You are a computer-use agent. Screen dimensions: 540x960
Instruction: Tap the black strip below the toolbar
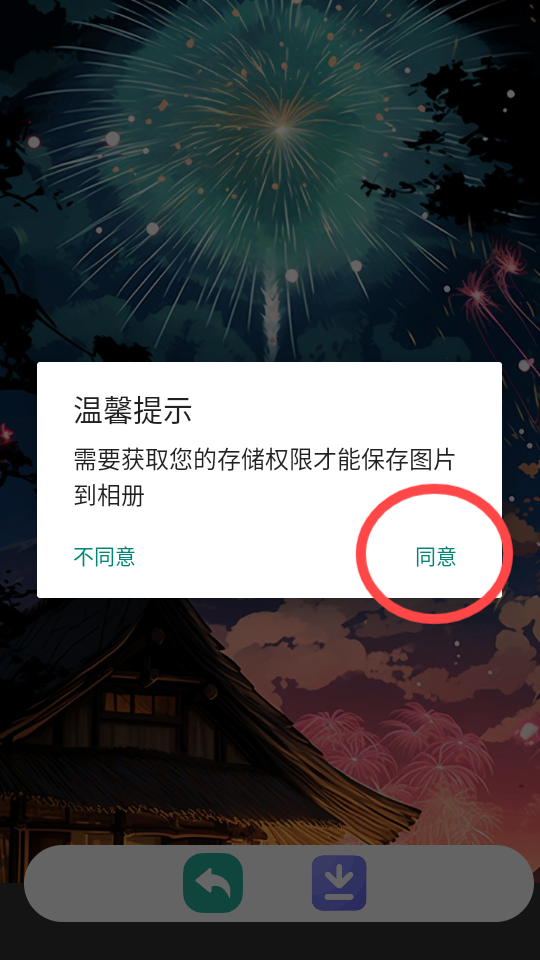point(269,943)
